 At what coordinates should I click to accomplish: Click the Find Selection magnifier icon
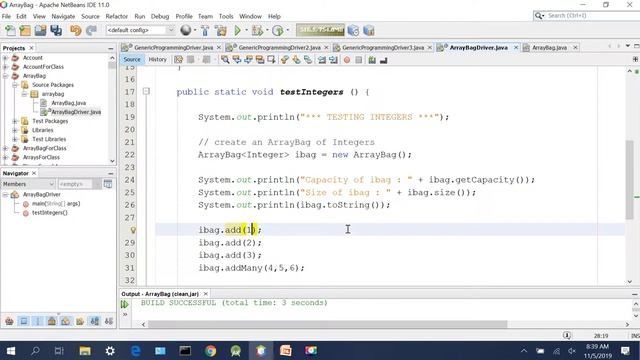click(x=225, y=60)
